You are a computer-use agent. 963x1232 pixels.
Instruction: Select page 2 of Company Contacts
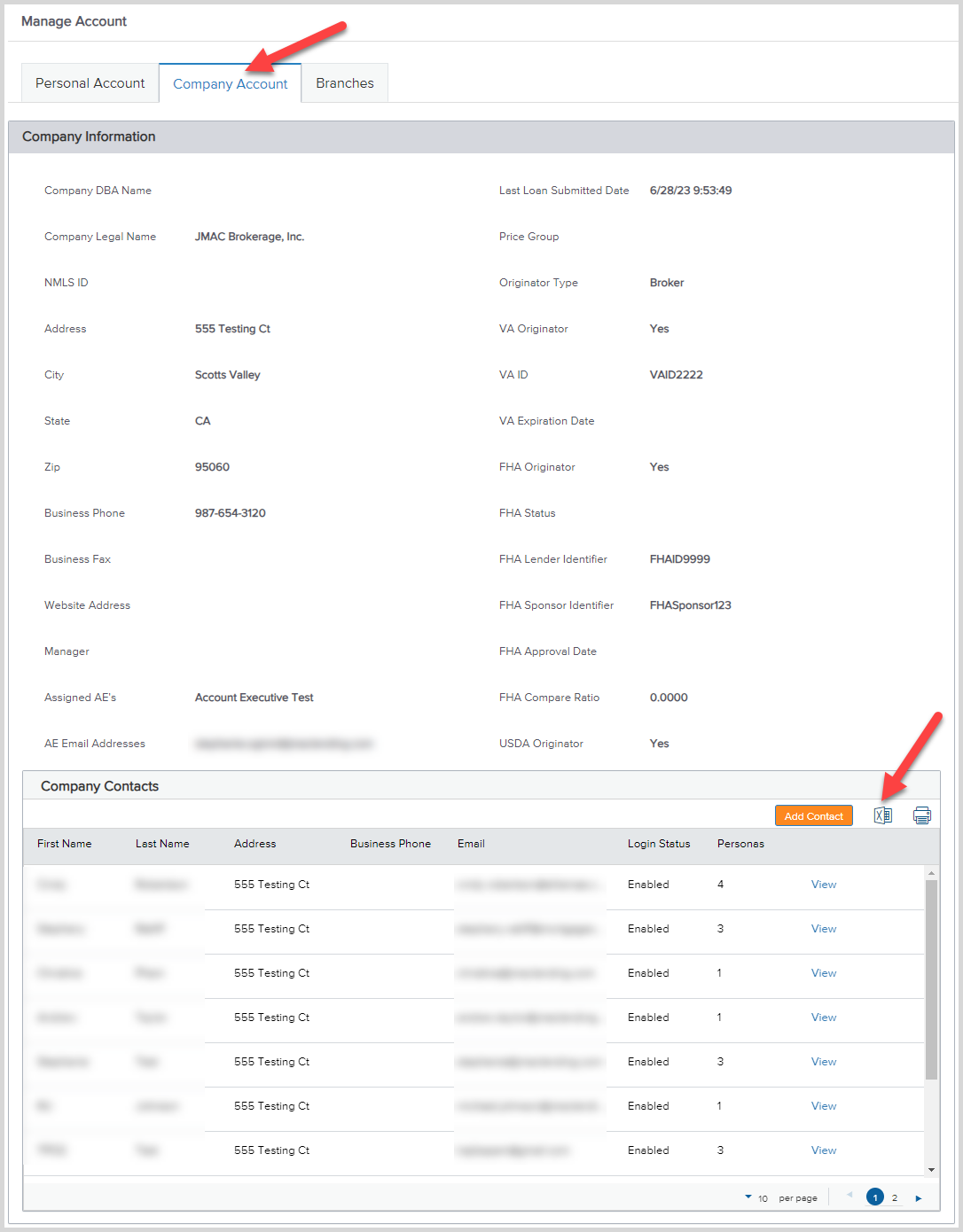click(x=896, y=1197)
